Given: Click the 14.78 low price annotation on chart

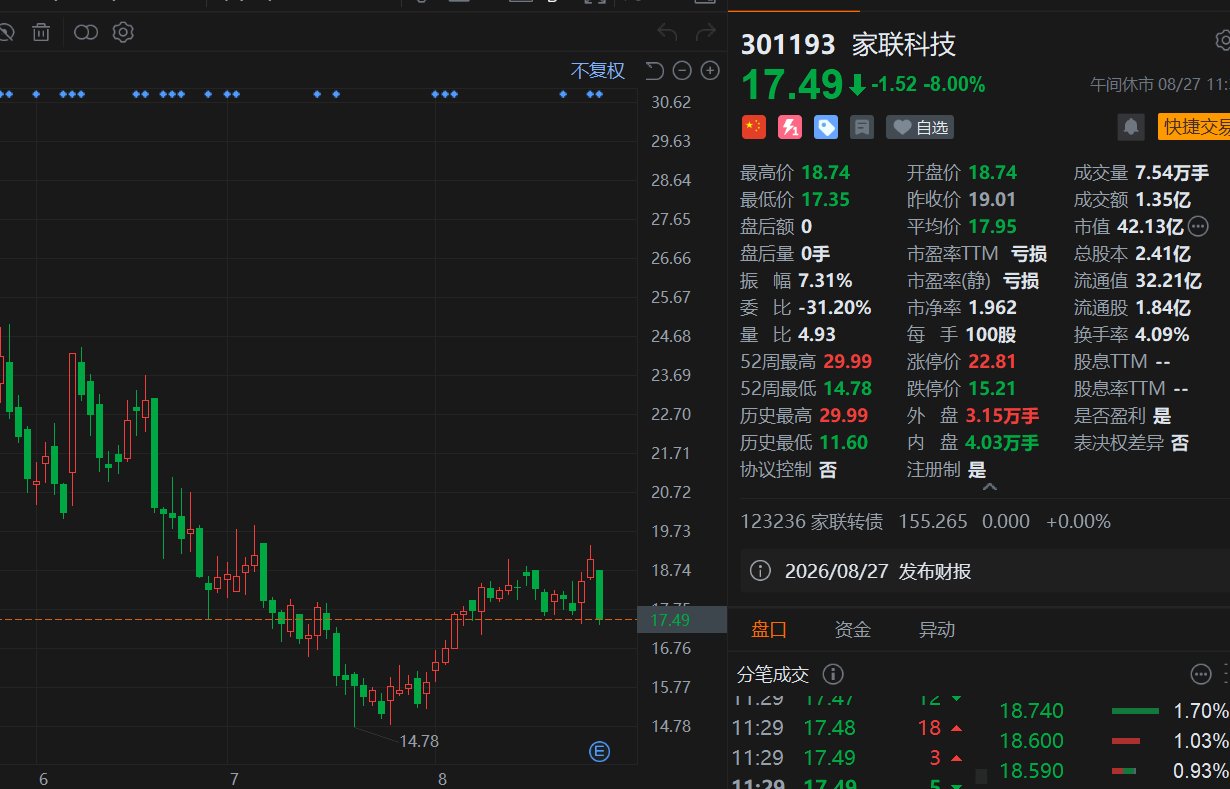Looking at the screenshot, I should (419, 741).
